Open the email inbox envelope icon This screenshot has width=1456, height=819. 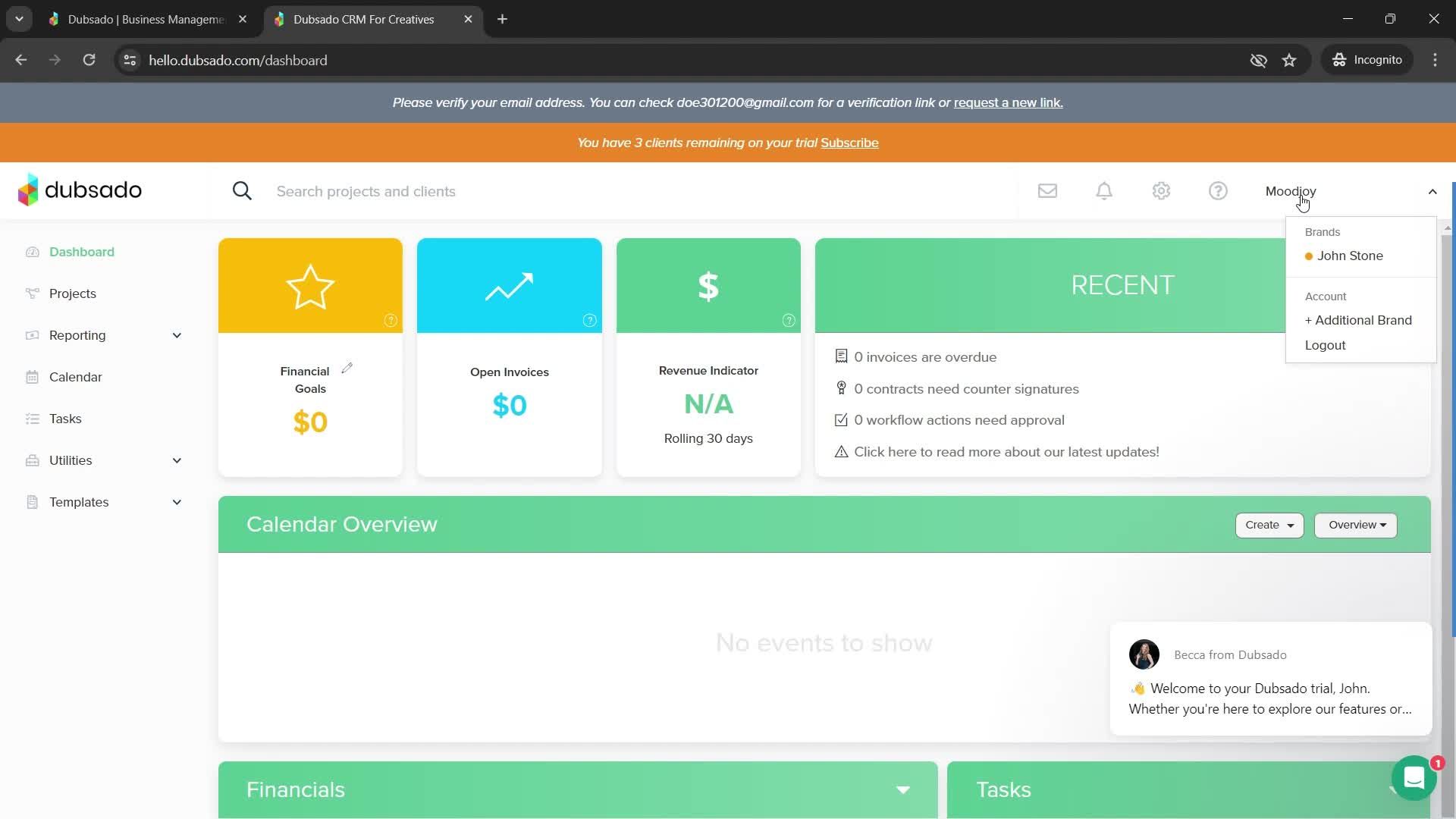[x=1047, y=191]
